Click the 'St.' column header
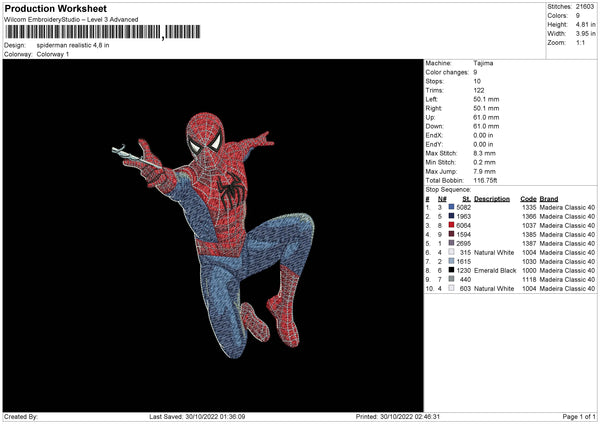The height and width of the screenshot is (424, 600). [x=466, y=199]
